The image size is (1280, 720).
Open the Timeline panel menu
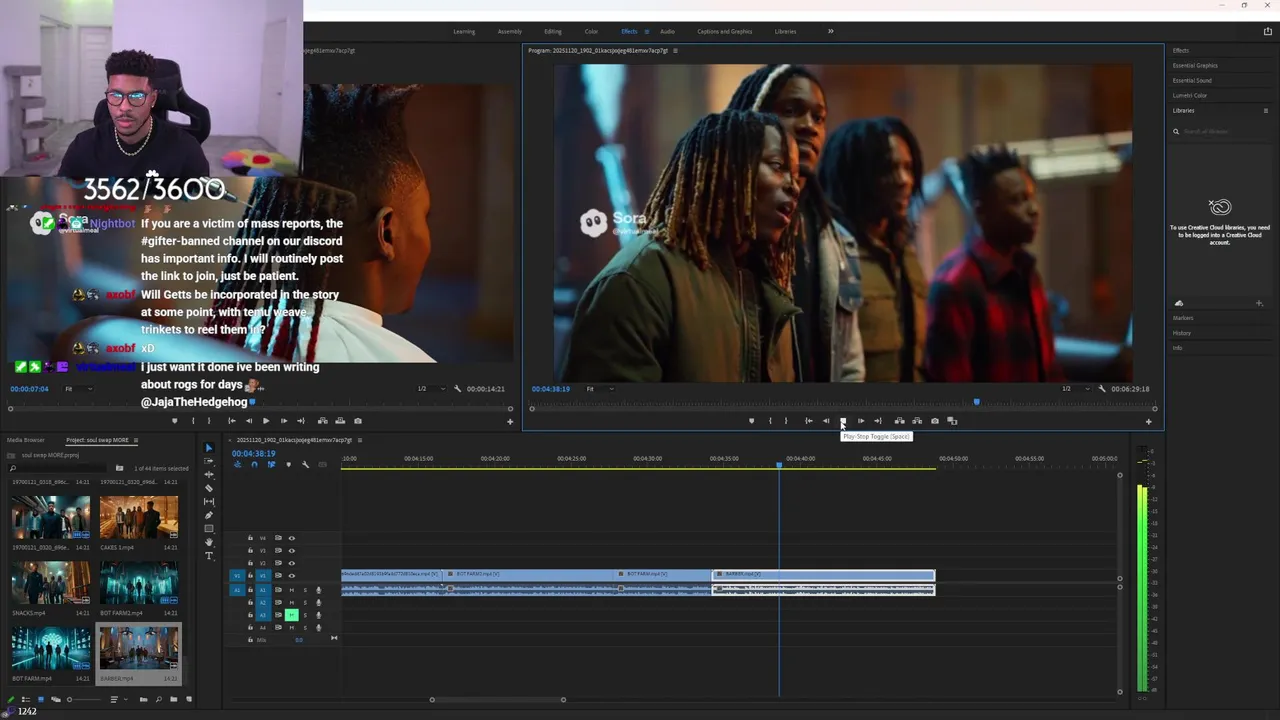click(360, 440)
